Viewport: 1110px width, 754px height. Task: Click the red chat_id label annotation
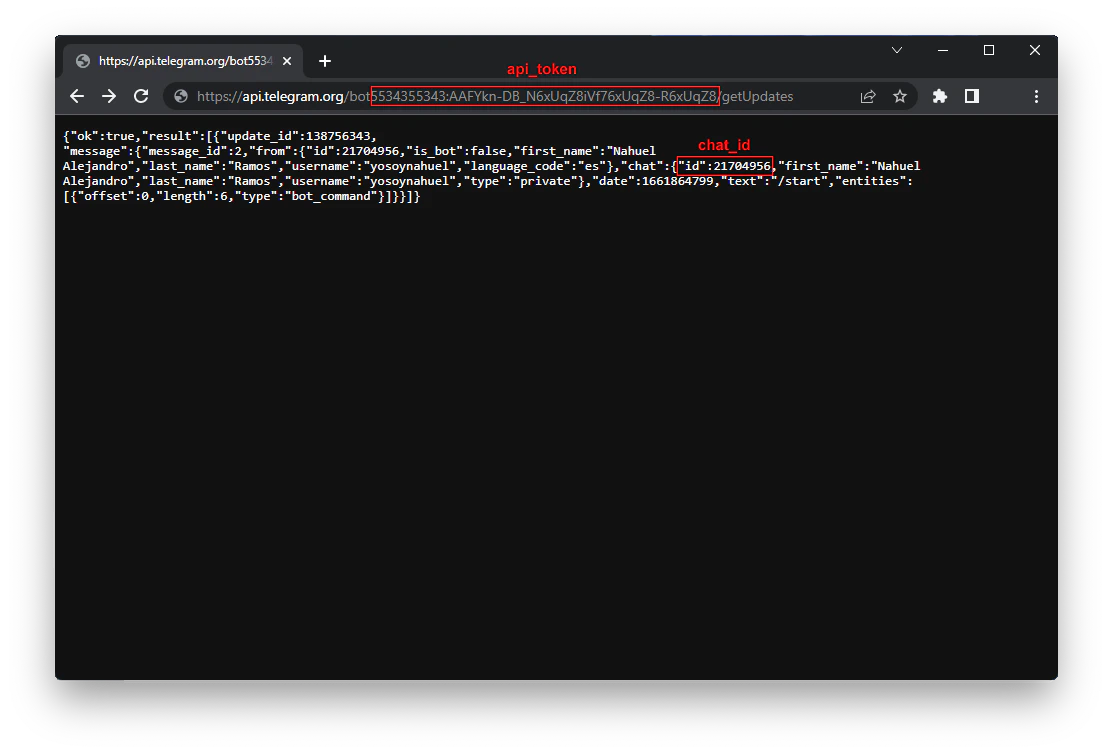(724, 145)
